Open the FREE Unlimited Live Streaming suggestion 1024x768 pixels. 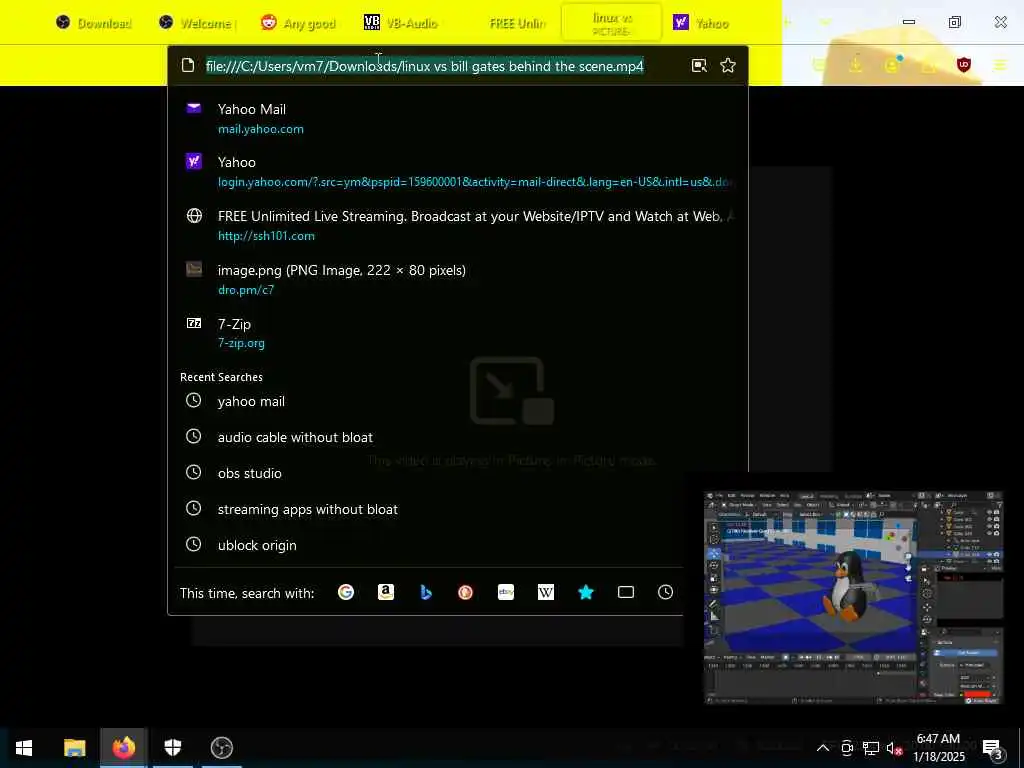(457, 225)
